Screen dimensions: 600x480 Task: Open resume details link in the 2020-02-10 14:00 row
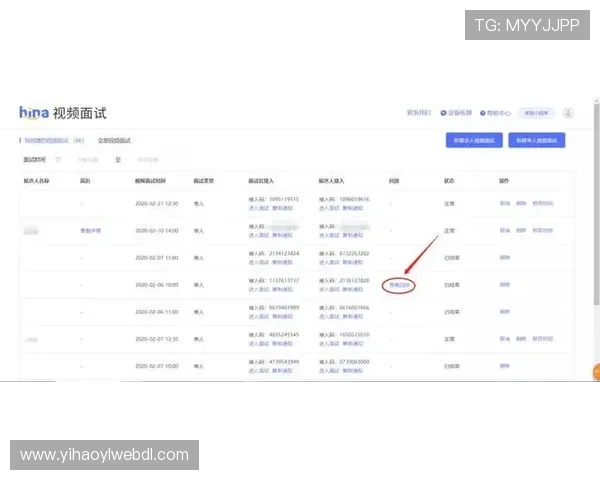(x=90, y=231)
